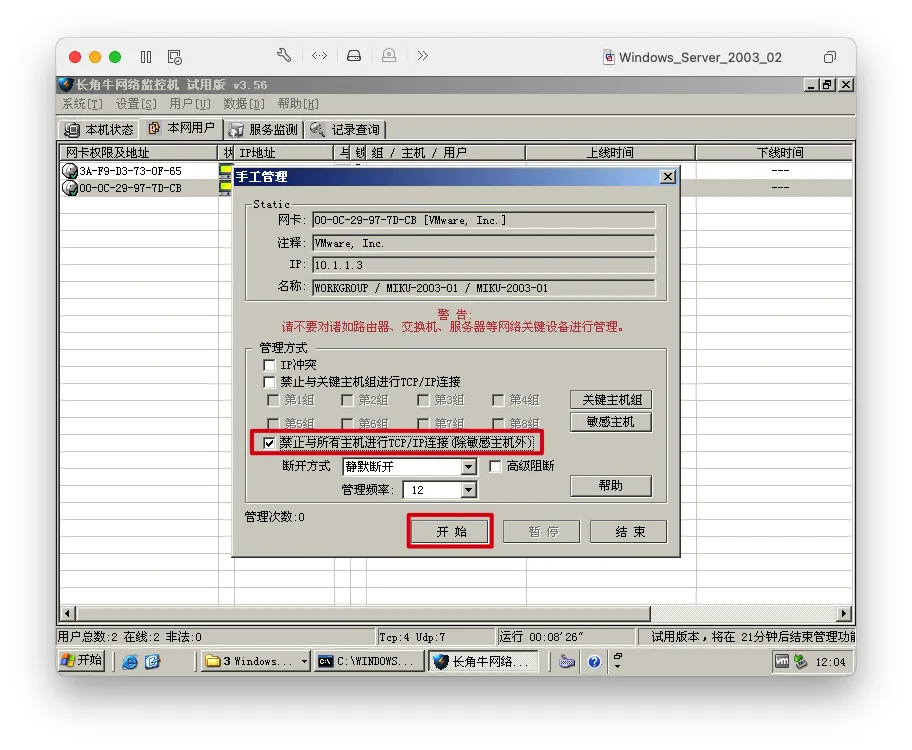Click the 名称 field showing WORKGROUP
This screenshot has width=912, height=750.
484,287
